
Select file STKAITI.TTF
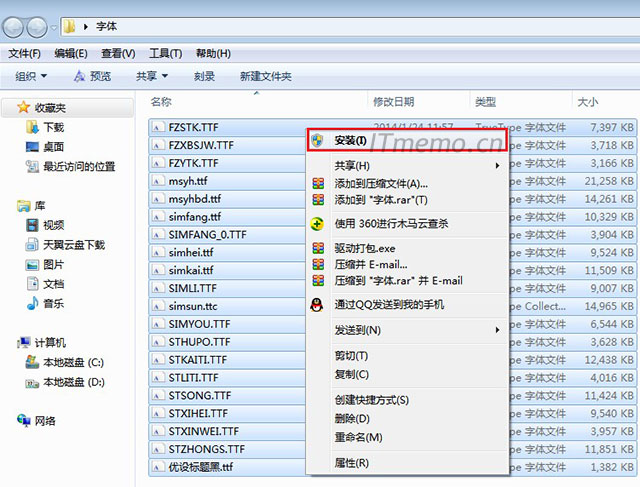(x=198, y=360)
